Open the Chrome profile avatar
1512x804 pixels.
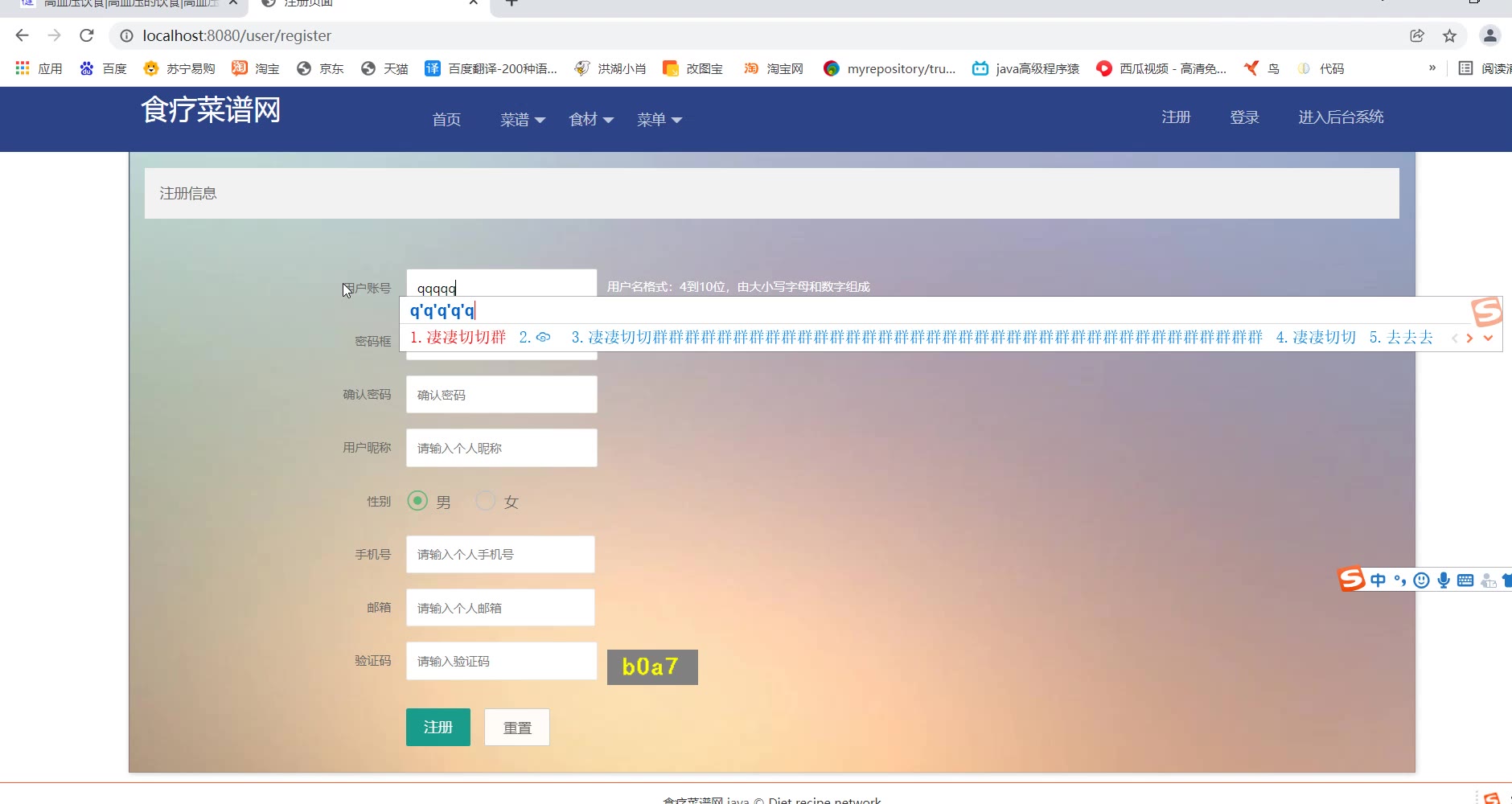click(1489, 35)
